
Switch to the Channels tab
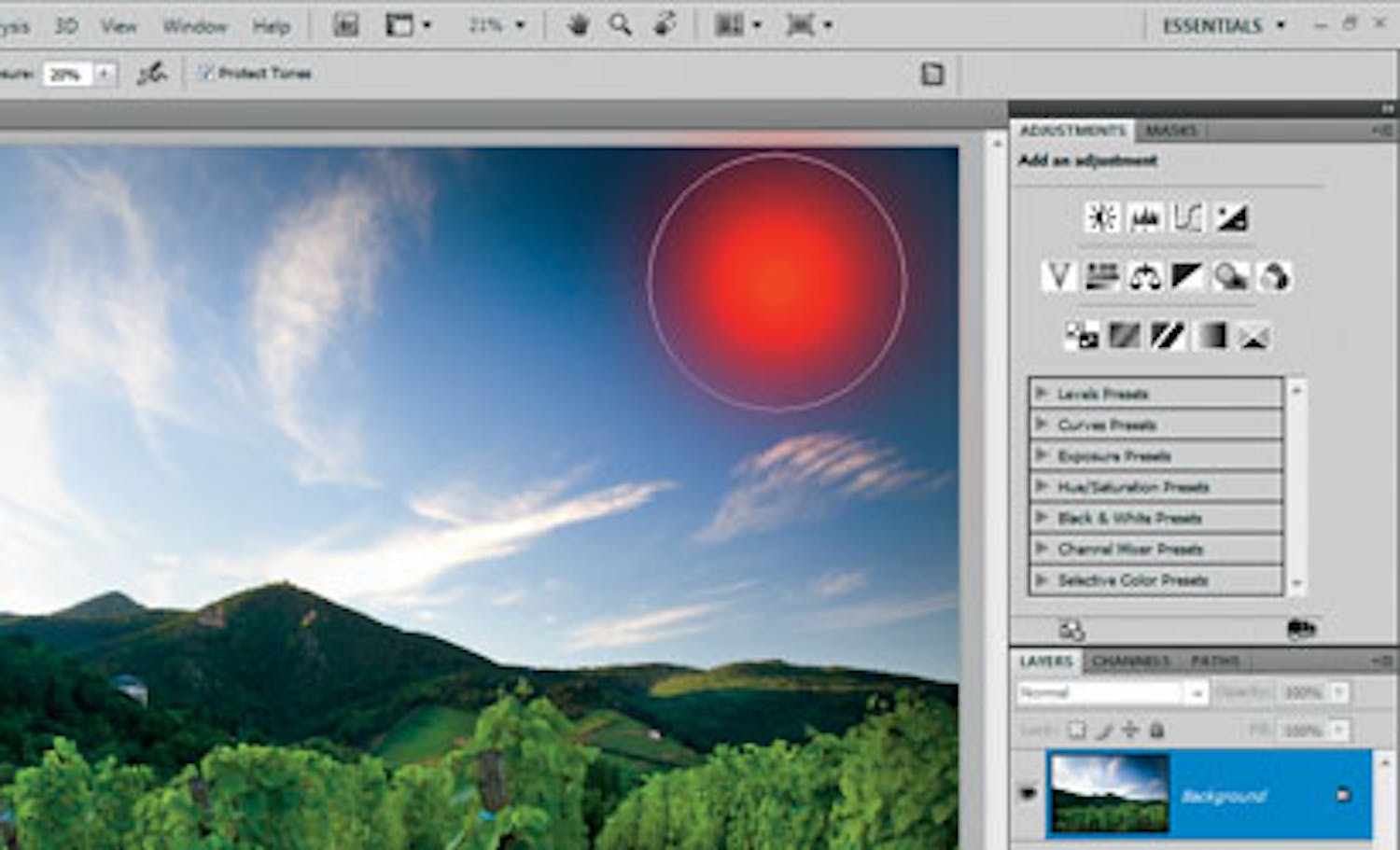tap(1130, 662)
